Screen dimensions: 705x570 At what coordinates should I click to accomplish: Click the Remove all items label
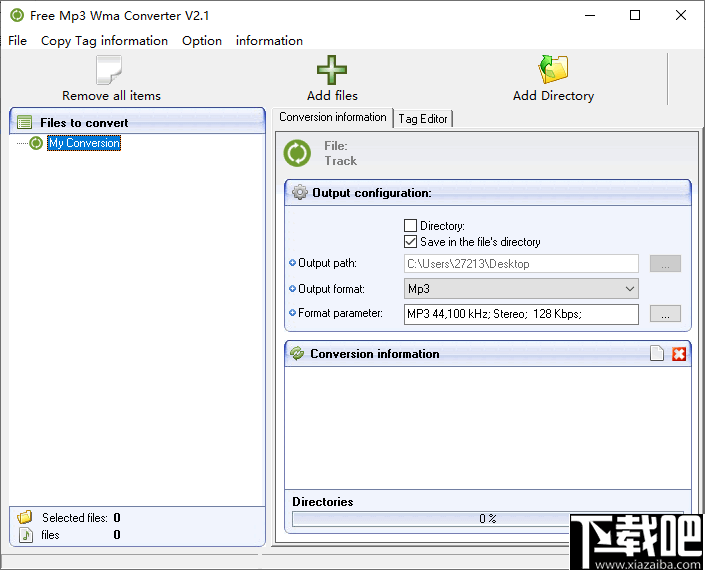(112, 96)
